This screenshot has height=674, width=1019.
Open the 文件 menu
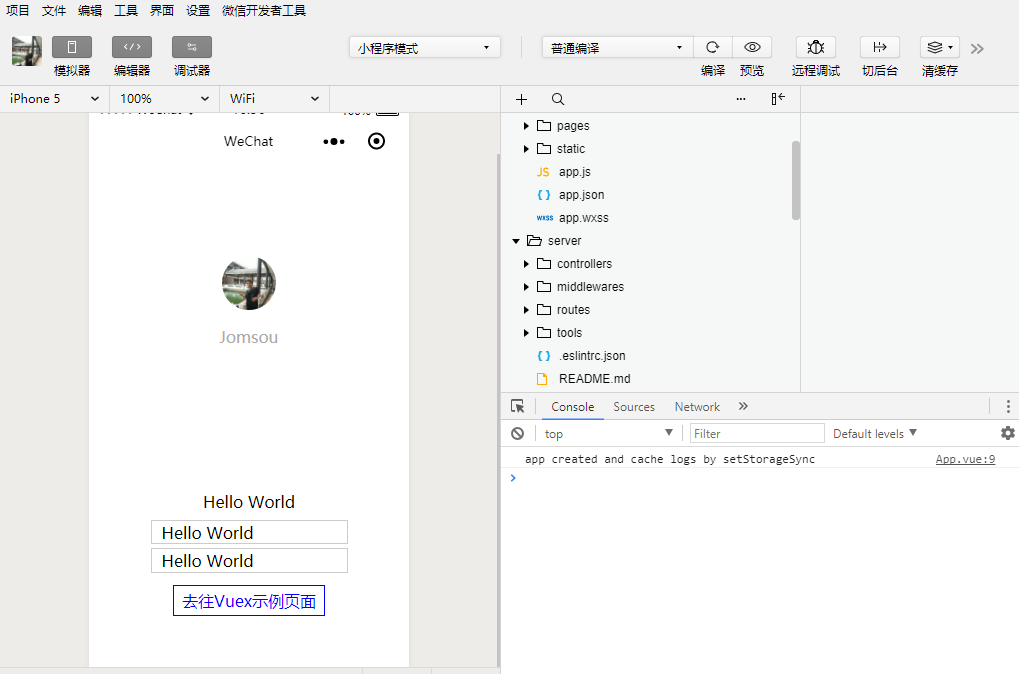coord(54,10)
